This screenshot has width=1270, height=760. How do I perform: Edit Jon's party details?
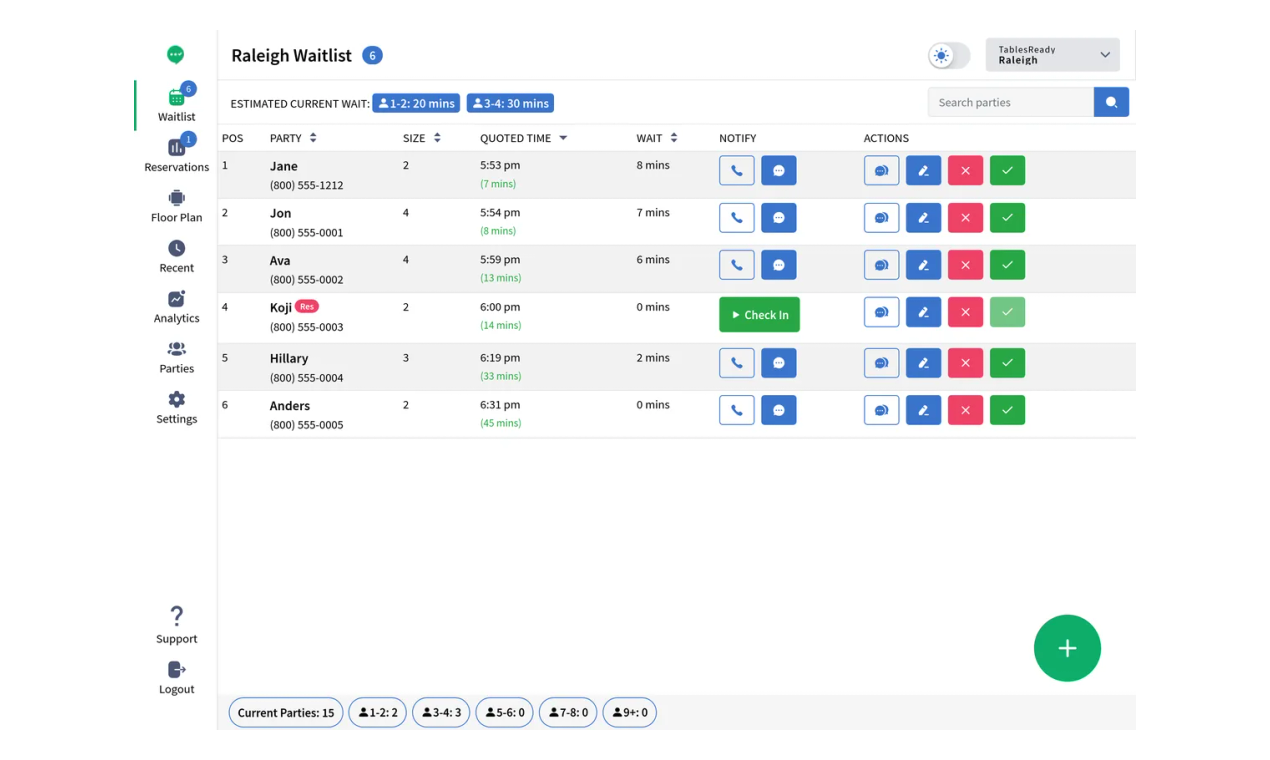924,218
